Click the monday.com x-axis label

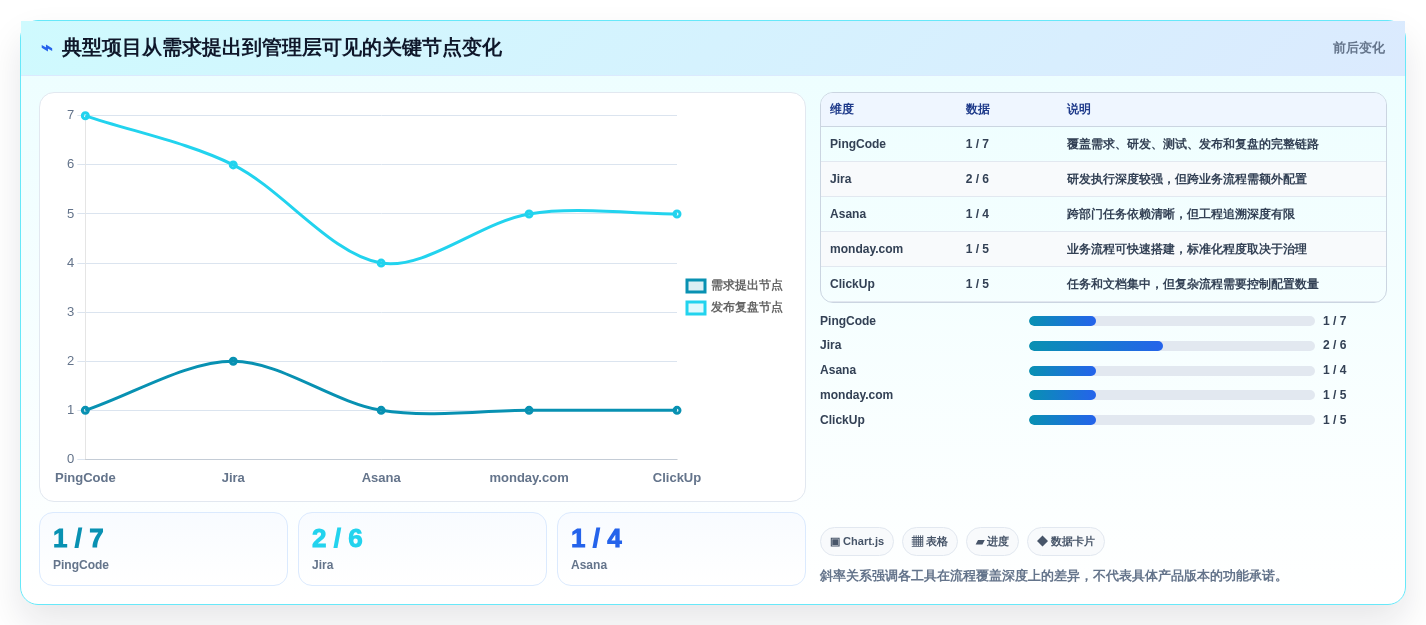click(529, 478)
